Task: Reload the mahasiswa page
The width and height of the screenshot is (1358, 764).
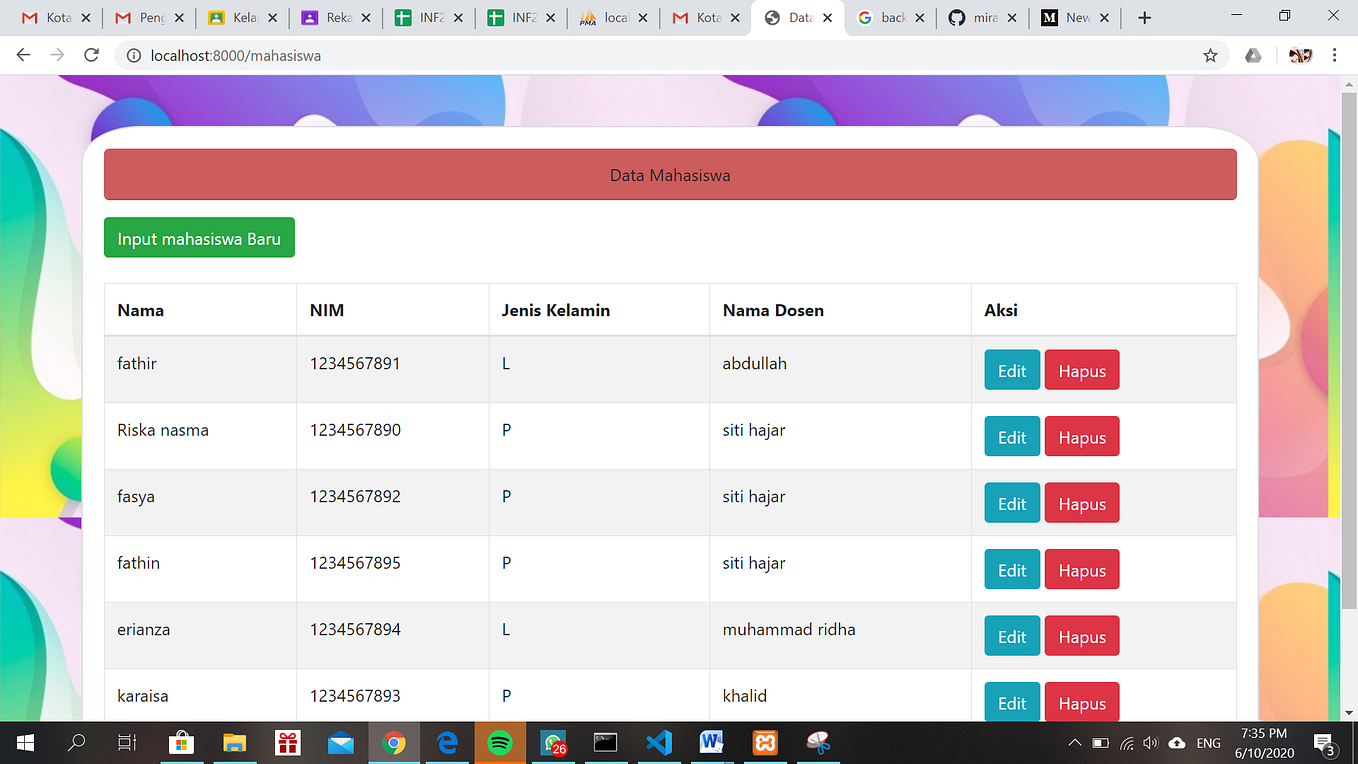Action: [91, 57]
